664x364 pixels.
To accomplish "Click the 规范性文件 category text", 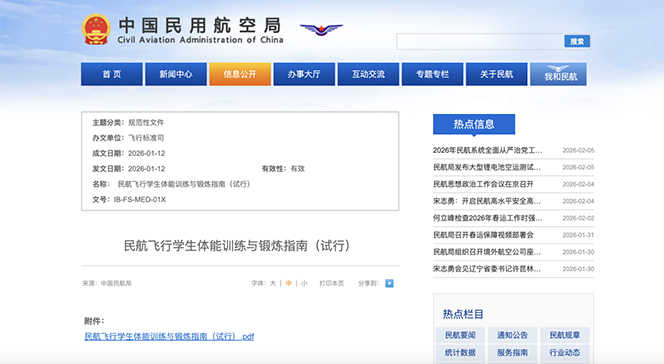I will tap(146, 122).
